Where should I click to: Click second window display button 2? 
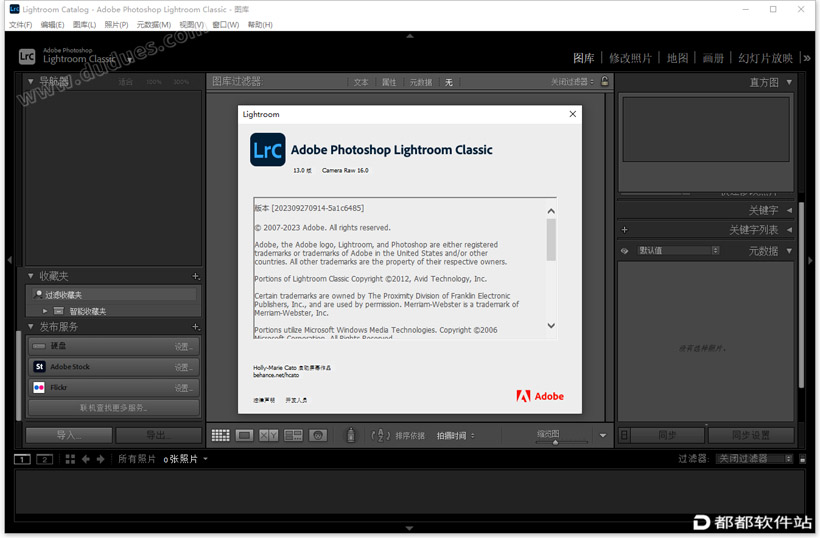tap(44, 459)
